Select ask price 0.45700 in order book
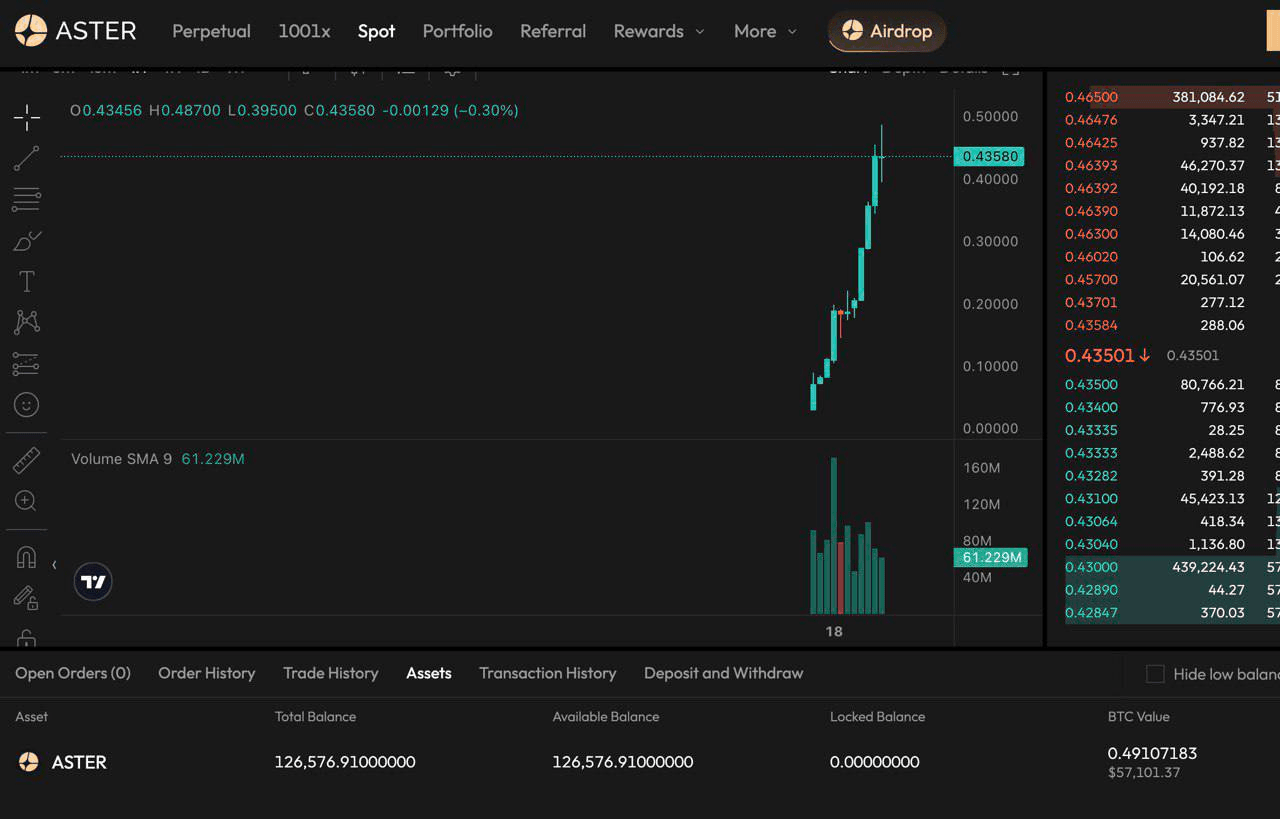The image size is (1280, 819). click(x=1091, y=280)
